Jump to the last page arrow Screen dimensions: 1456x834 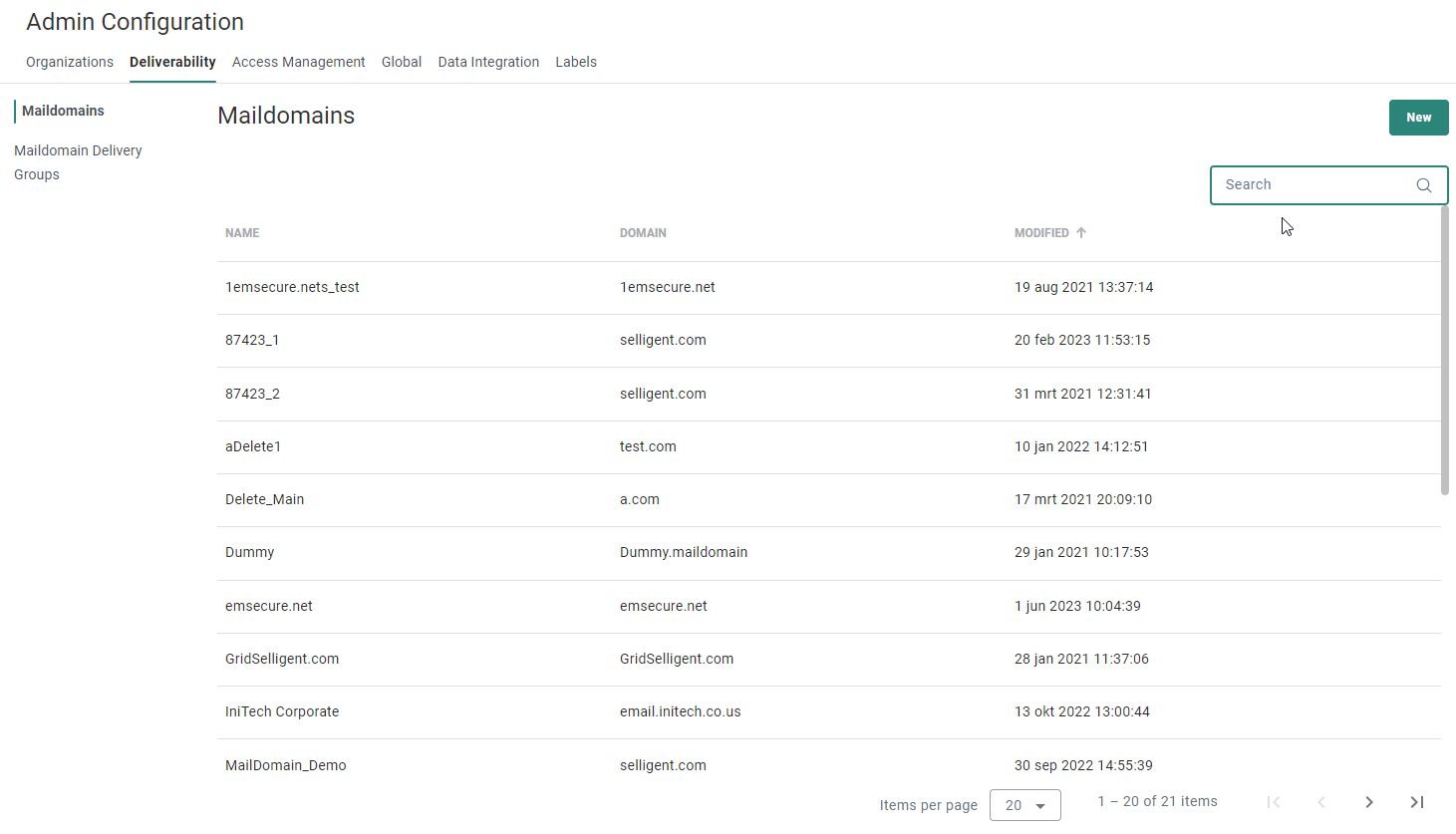[x=1417, y=802]
